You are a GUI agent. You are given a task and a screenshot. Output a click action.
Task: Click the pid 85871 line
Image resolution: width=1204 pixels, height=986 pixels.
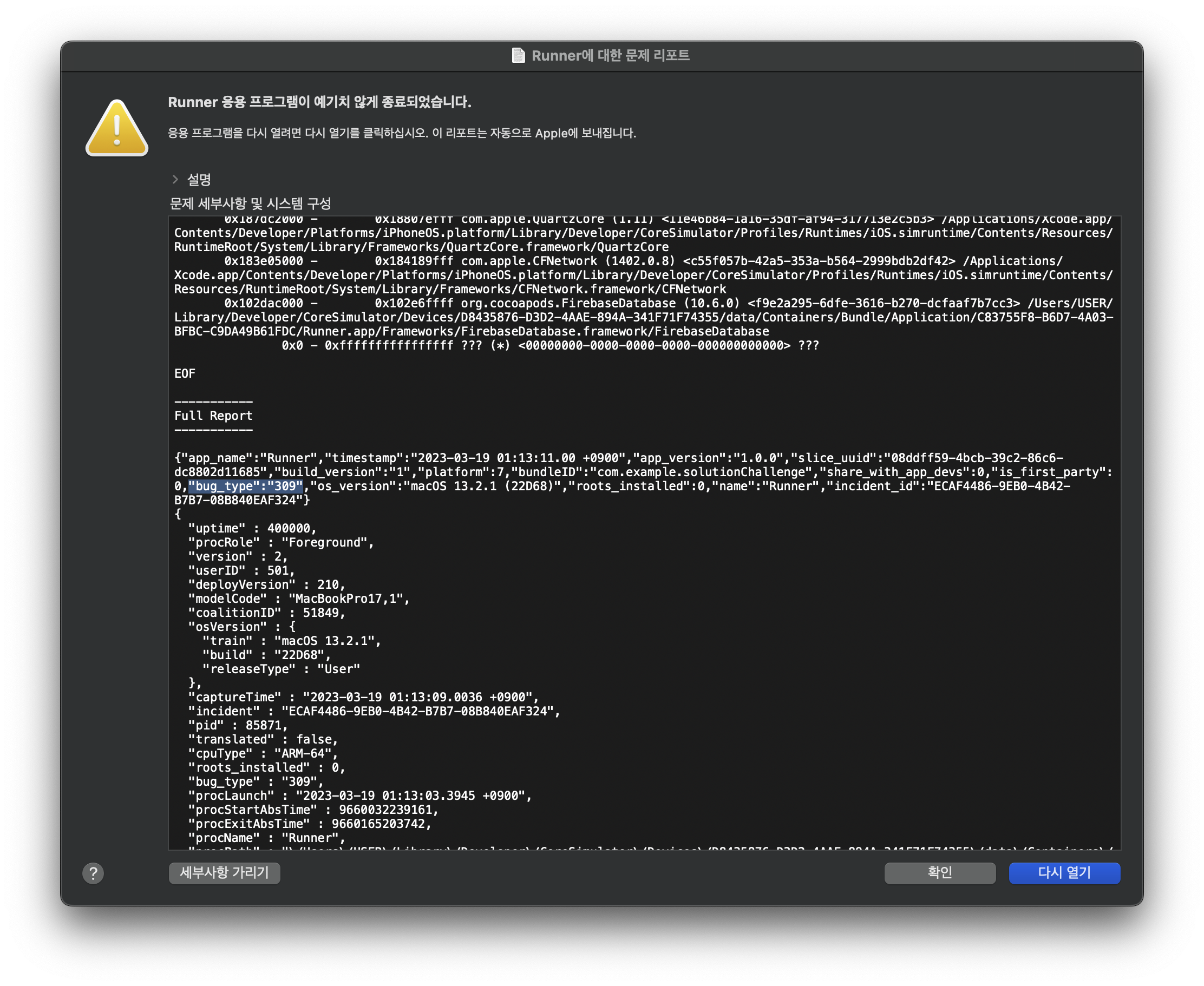point(238,725)
